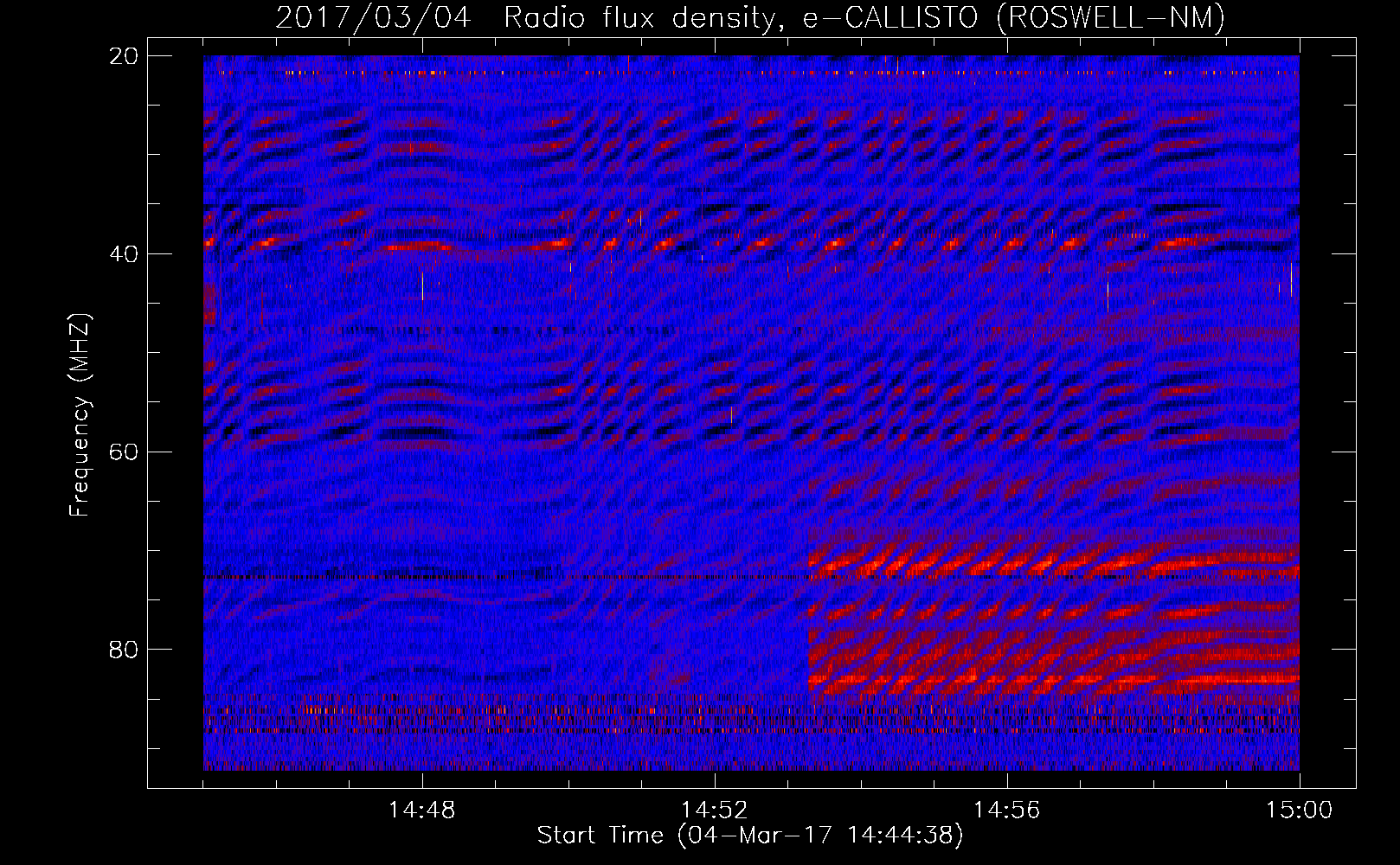Click the 15:00 time tick label
This screenshot has width=1400, height=865.
[1300, 811]
